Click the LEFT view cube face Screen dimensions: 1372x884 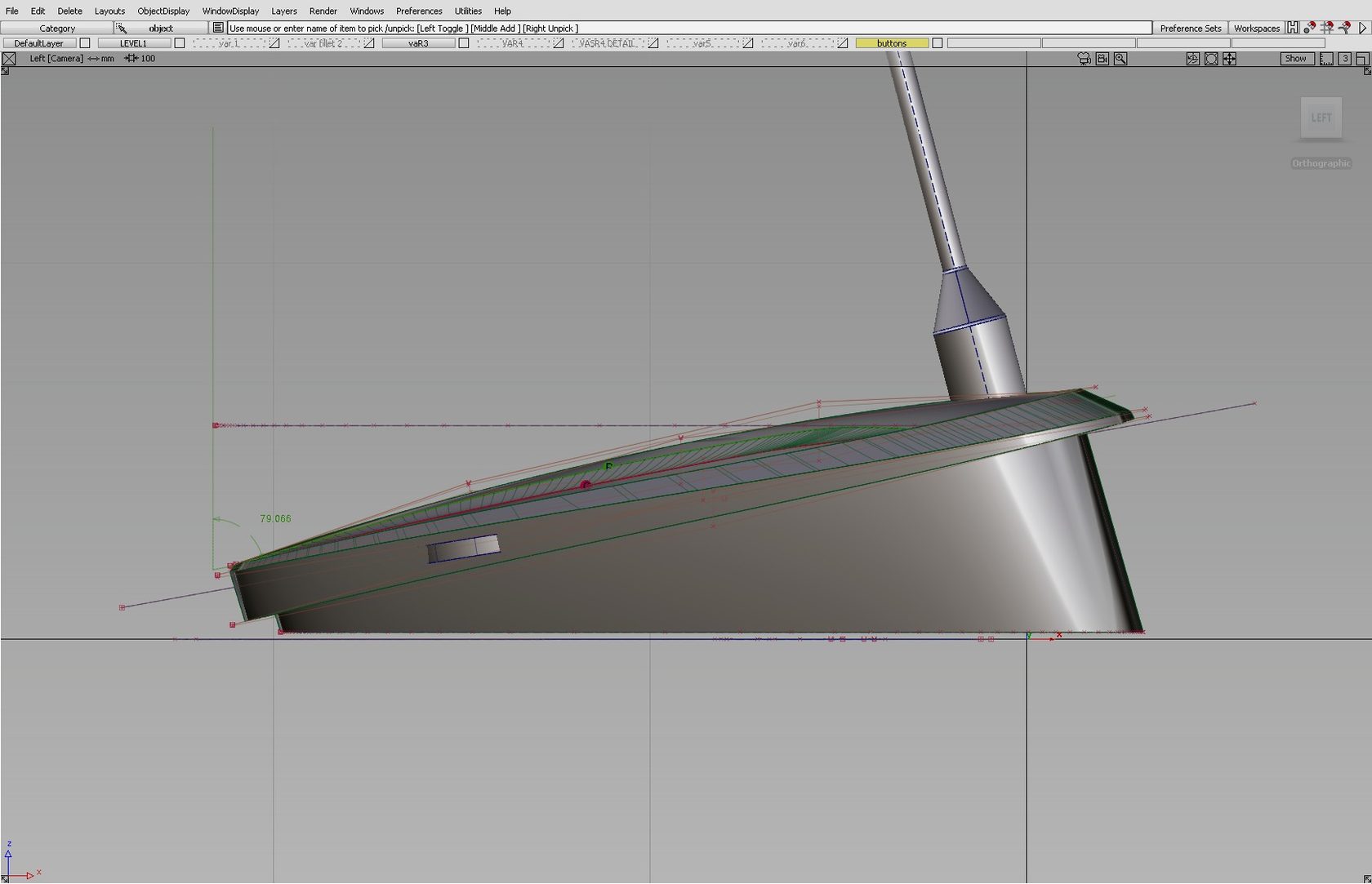click(x=1321, y=118)
